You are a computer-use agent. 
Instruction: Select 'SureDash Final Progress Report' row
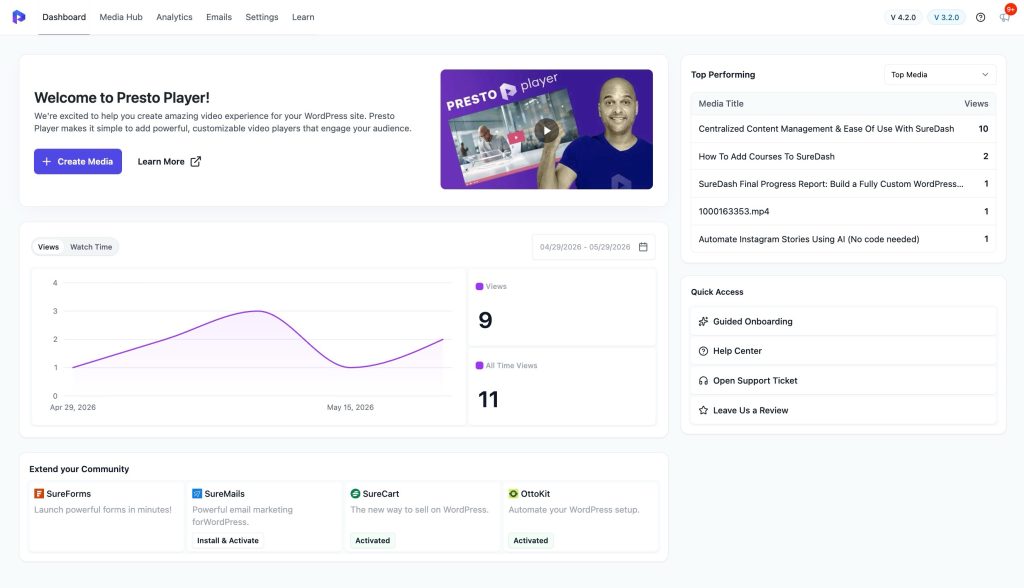point(843,184)
